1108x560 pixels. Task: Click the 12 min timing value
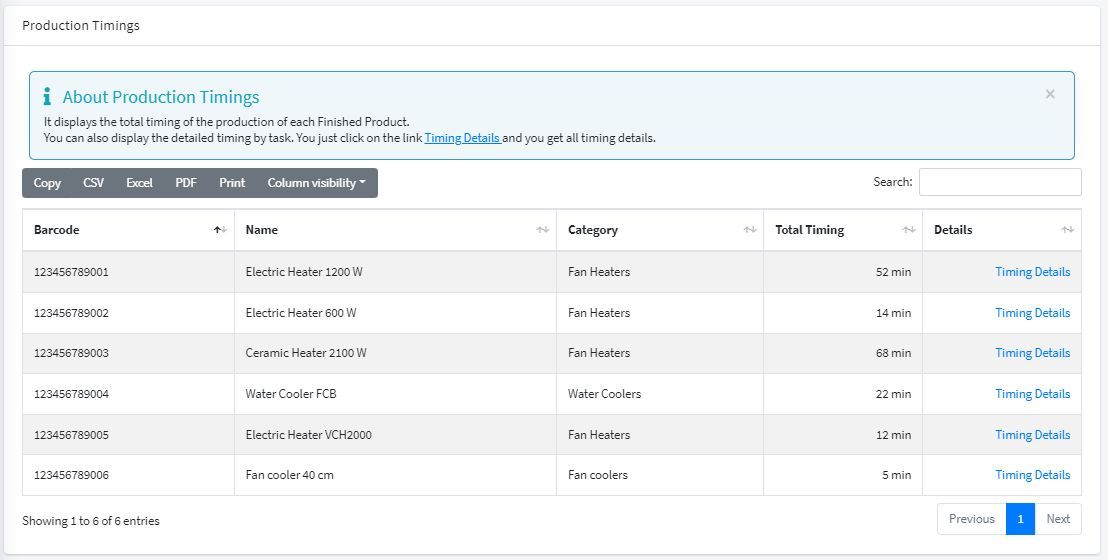893,435
